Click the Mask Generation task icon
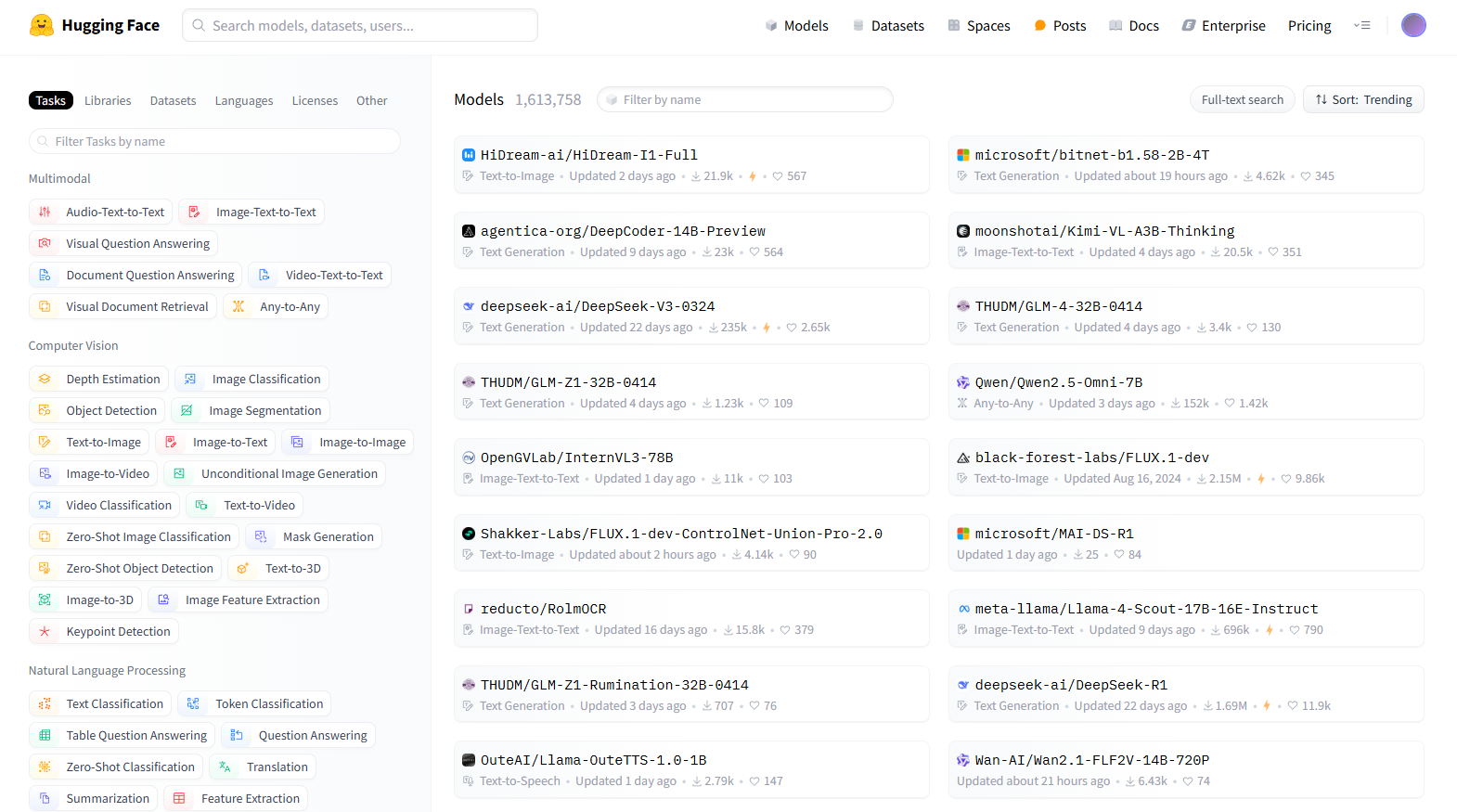The width and height of the screenshot is (1457, 812). (x=261, y=536)
